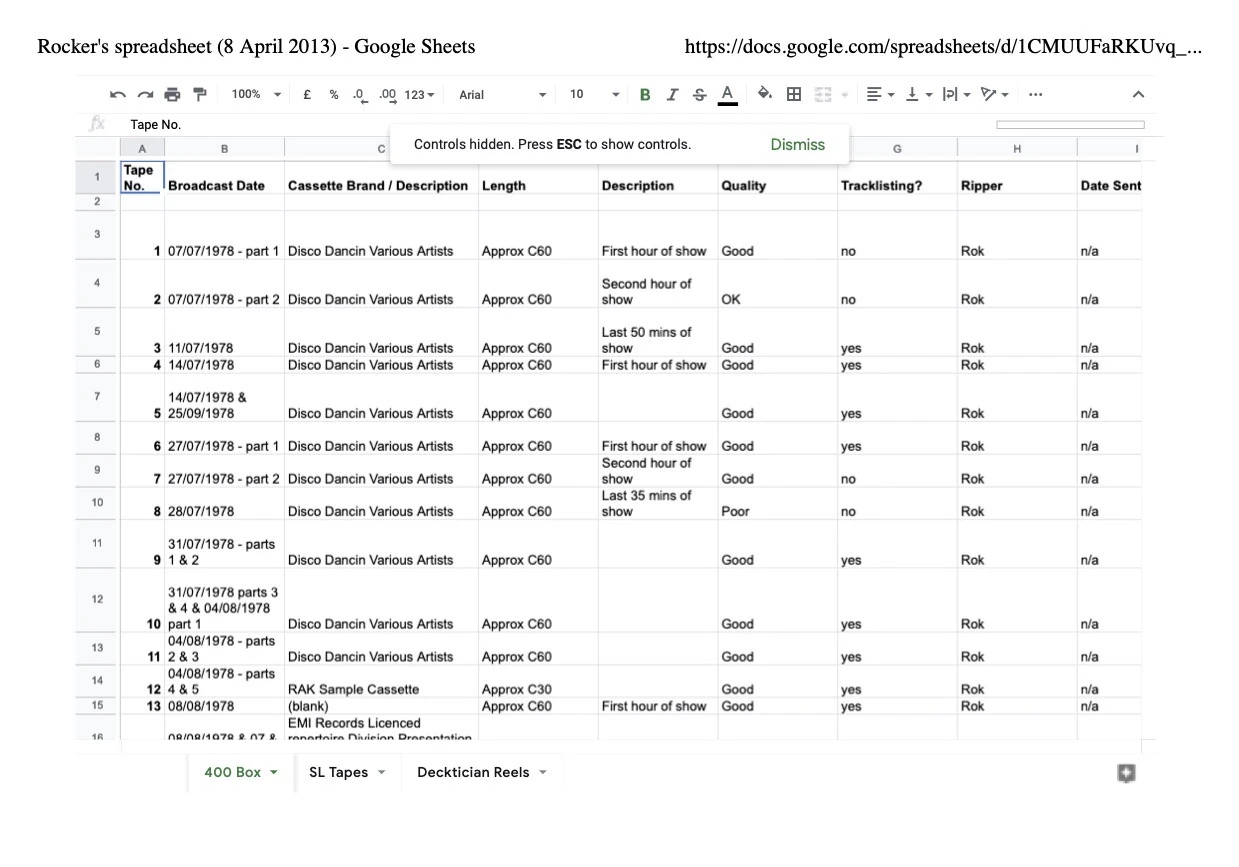Toggle Bold formatting
Image resolution: width=1239 pixels, height=867 pixels.
(645, 95)
